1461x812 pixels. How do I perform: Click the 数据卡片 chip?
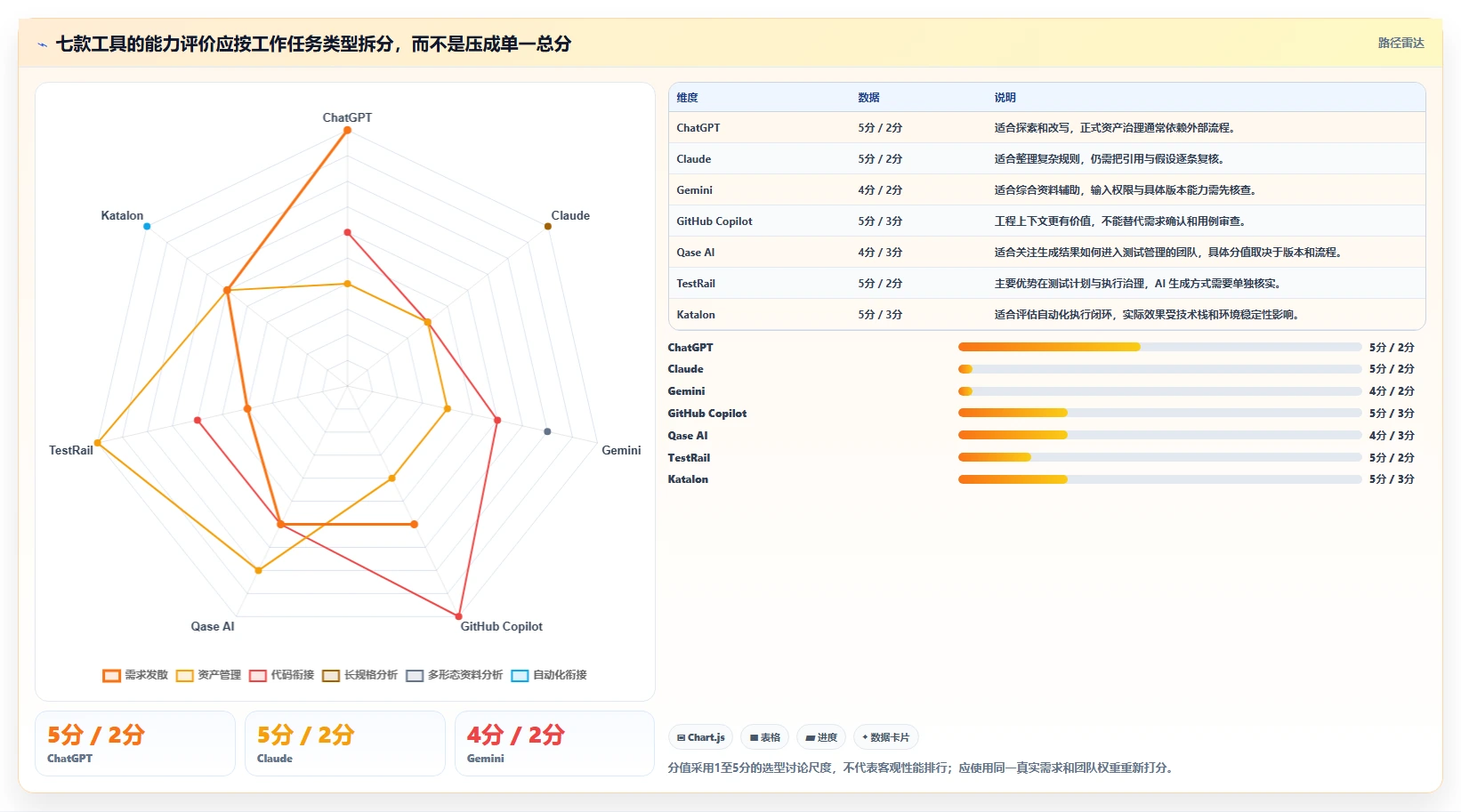click(886, 737)
